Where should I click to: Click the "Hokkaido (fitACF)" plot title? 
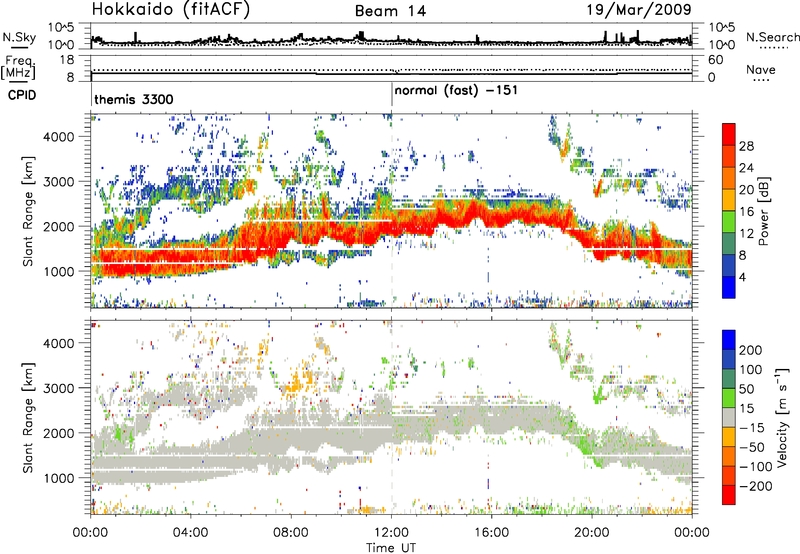point(171,10)
